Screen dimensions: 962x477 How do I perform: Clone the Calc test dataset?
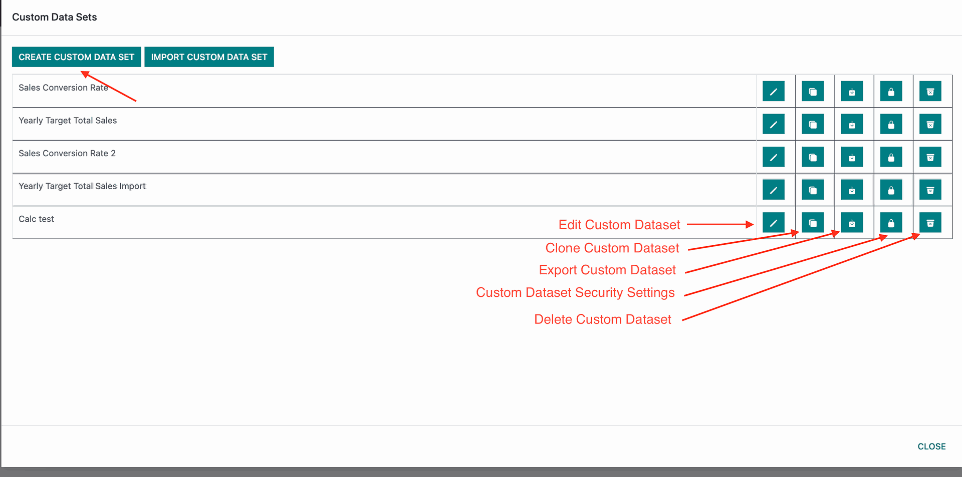pos(812,222)
